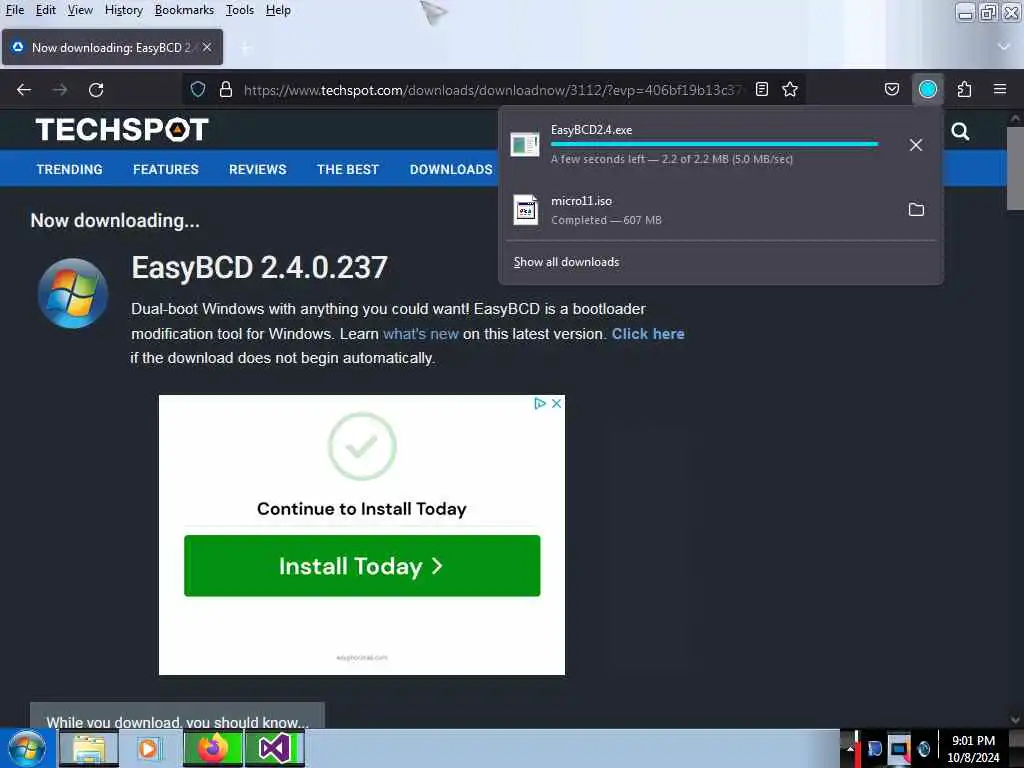
Task: Go to FEATURES in site navigation
Action: click(166, 169)
